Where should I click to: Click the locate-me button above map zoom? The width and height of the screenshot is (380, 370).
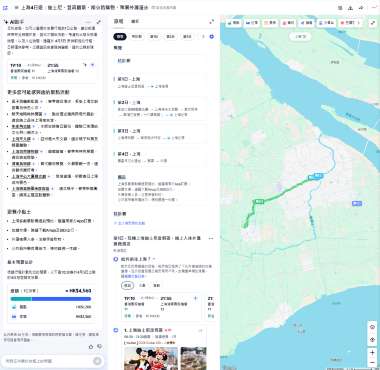[x=372, y=339]
